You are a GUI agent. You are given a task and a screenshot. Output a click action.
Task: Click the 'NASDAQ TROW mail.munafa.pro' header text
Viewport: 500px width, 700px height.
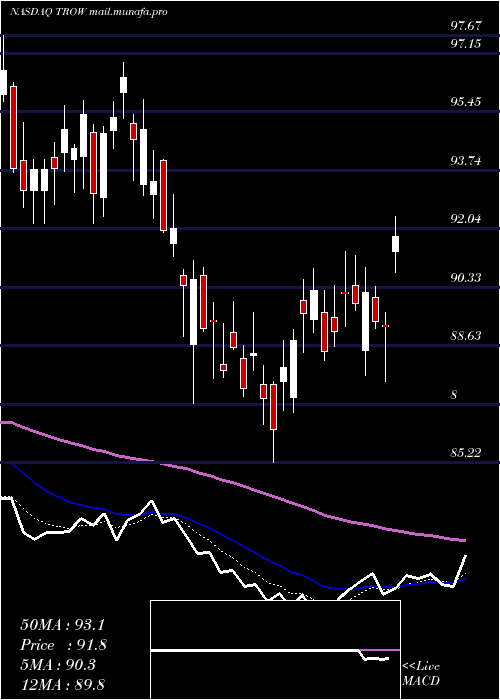88,12
